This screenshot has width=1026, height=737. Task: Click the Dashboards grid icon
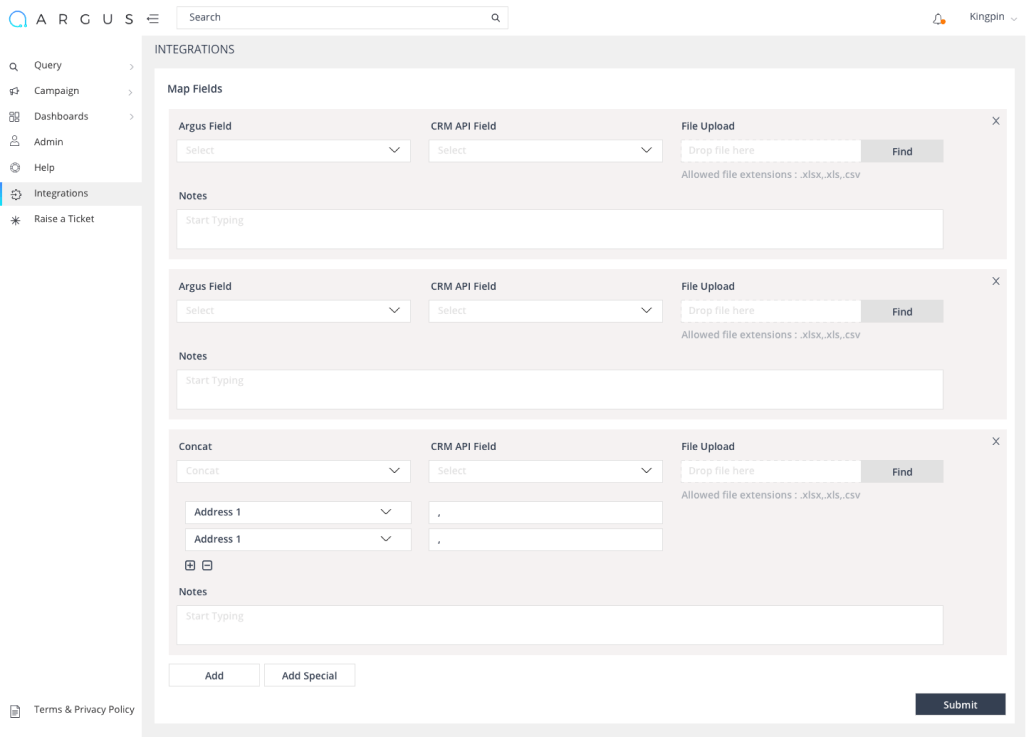(14, 117)
